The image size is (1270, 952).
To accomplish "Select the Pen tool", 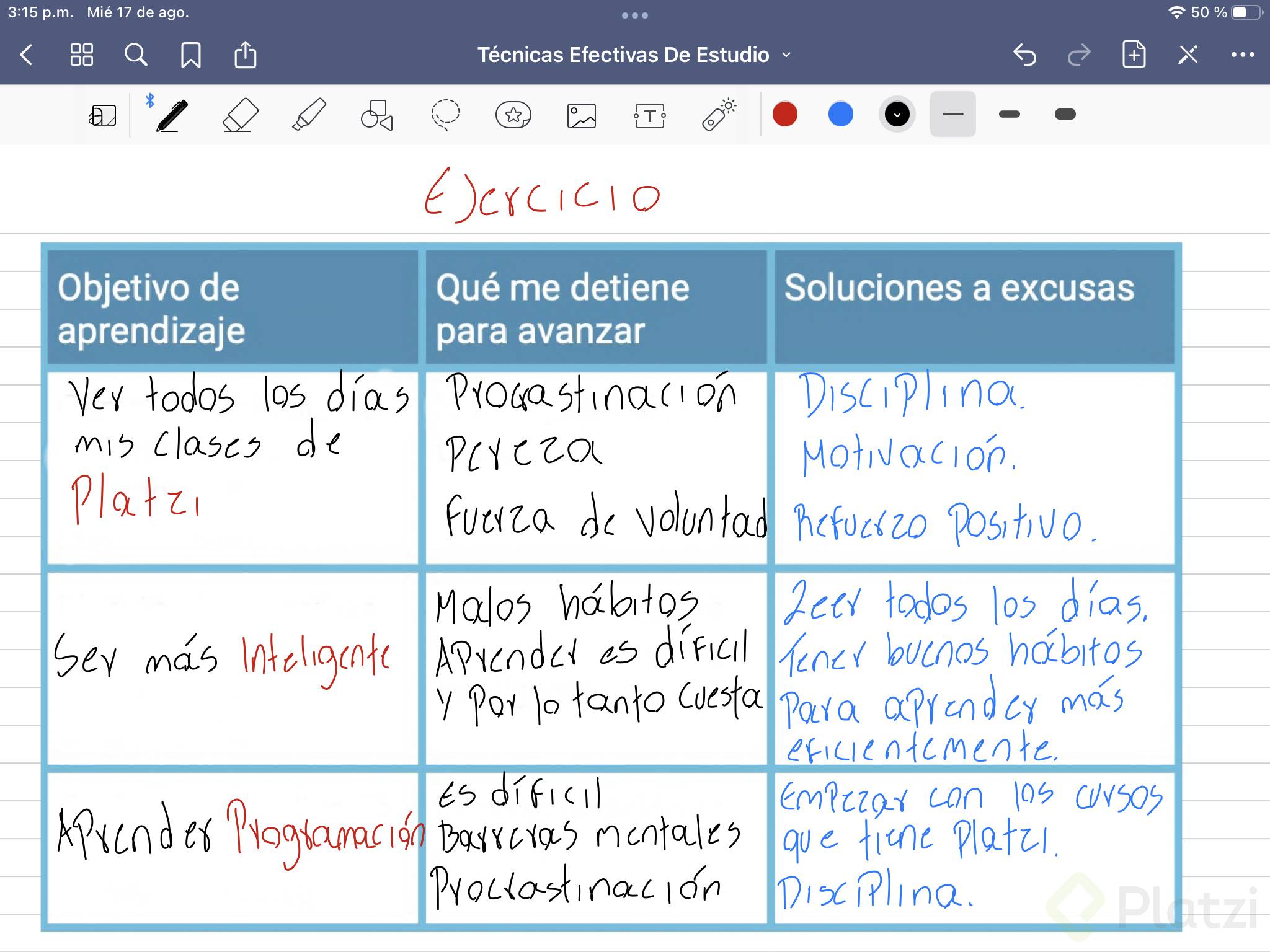I will [x=172, y=115].
